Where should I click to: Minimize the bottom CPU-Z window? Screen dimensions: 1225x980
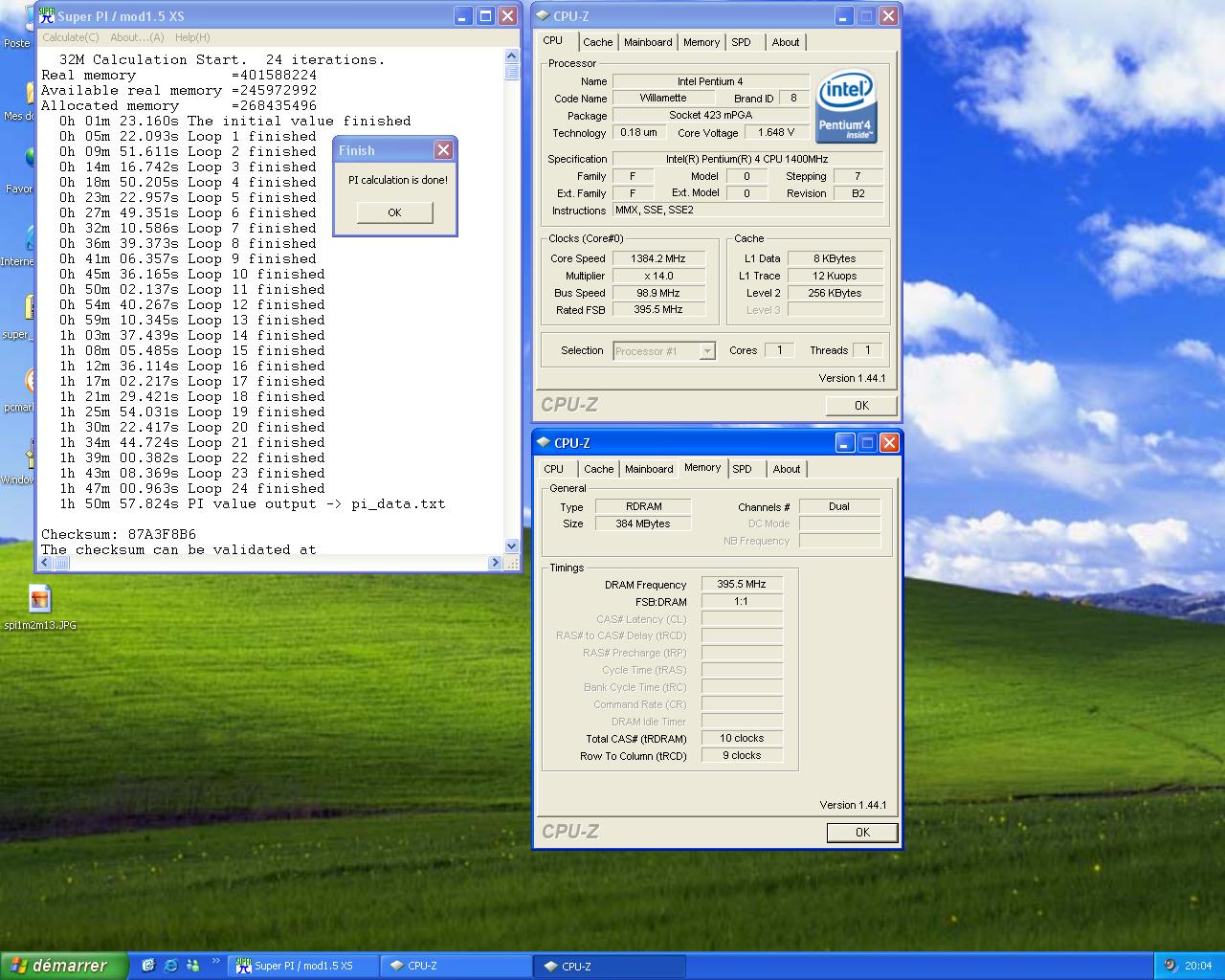(845, 442)
